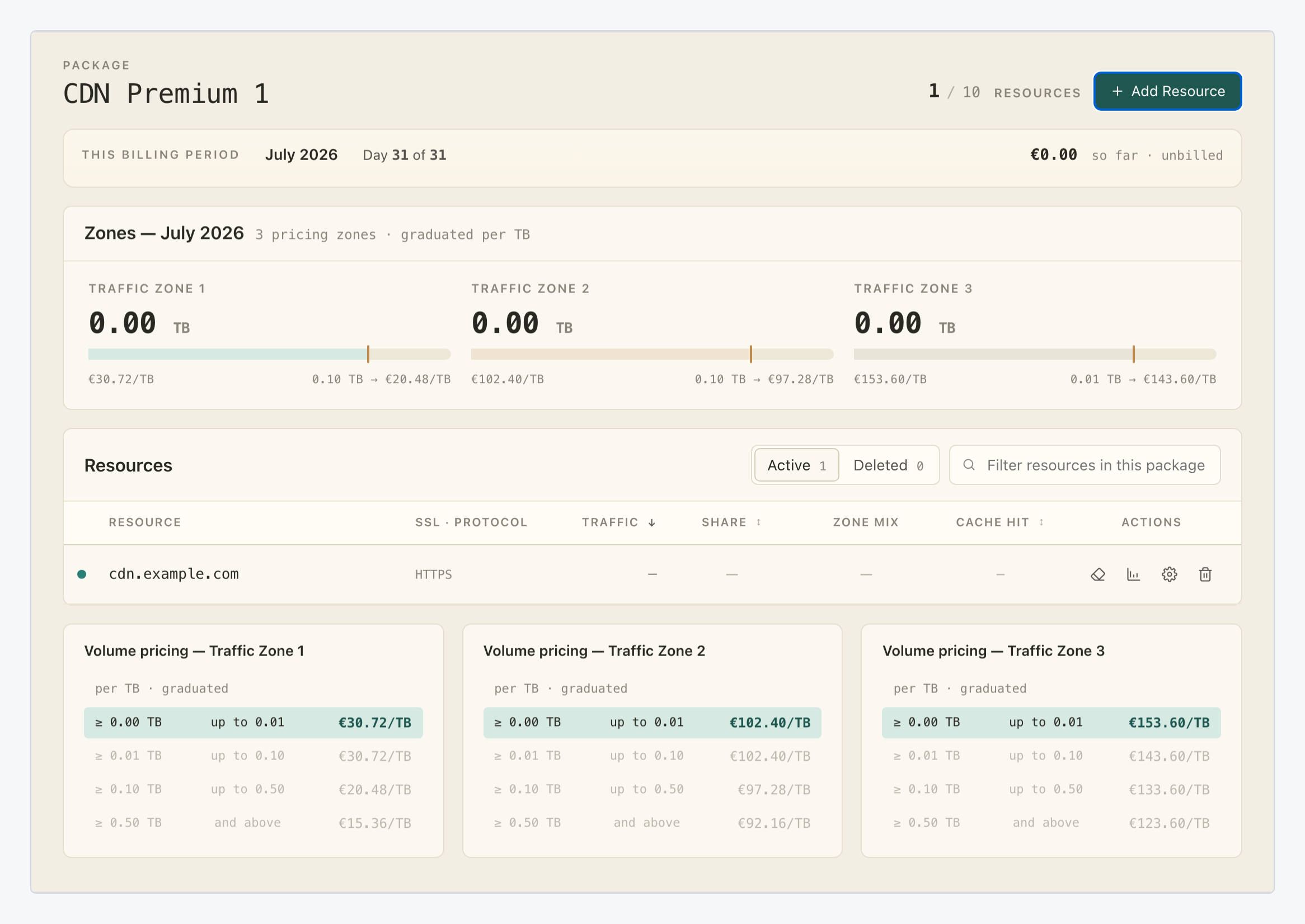Select highlighted €30.72/TB tier in Zone 1 pricing
Viewport: 1305px width, 924px height.
[x=254, y=723]
